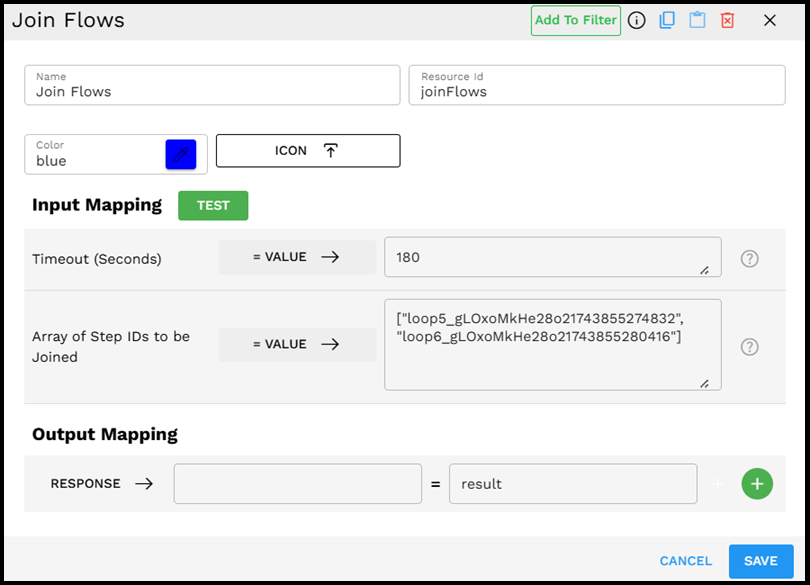
Task: Open the info icon near Add To Filter
Action: [x=637, y=20]
